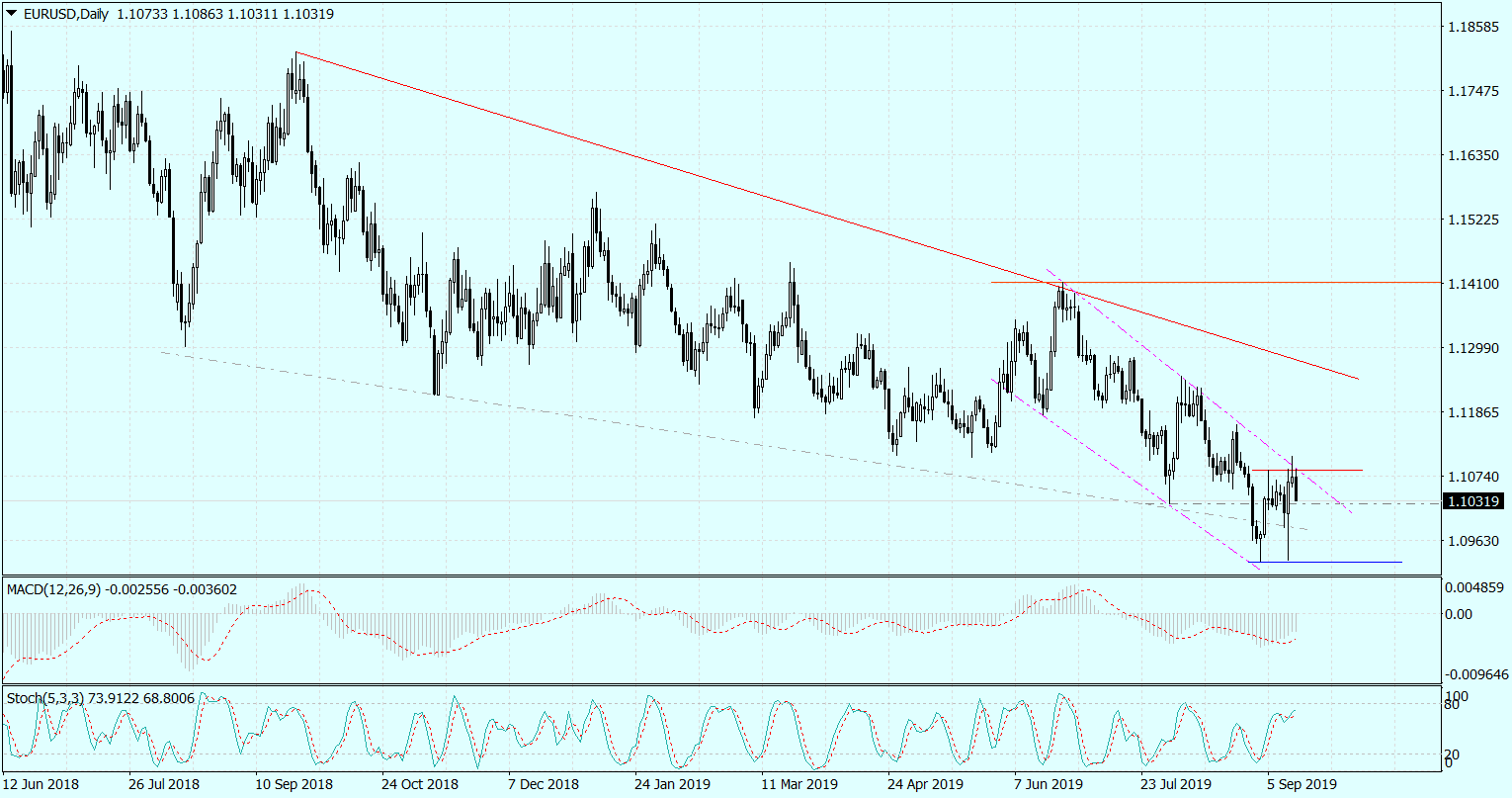Screen dimensions: 1512x798
Task: Click the 1.17475 price scale value
Action: (1472, 92)
